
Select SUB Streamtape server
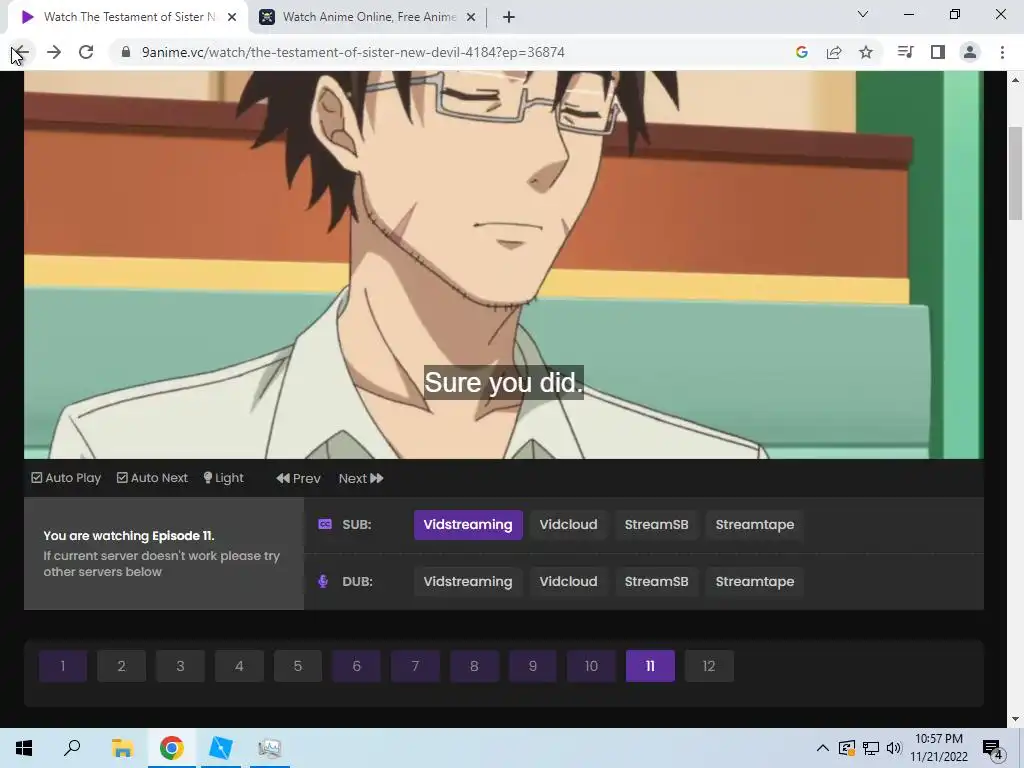click(x=755, y=525)
